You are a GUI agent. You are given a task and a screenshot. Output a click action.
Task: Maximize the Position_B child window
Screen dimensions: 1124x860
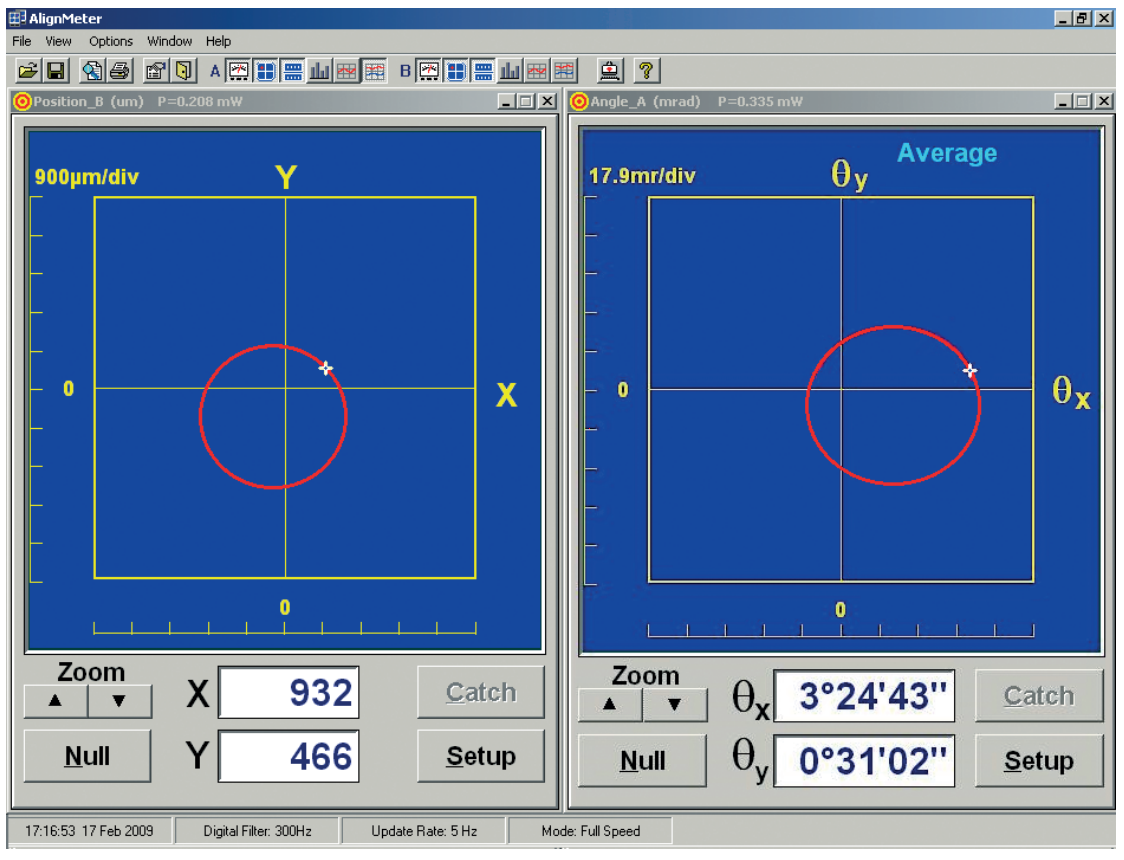[526, 102]
